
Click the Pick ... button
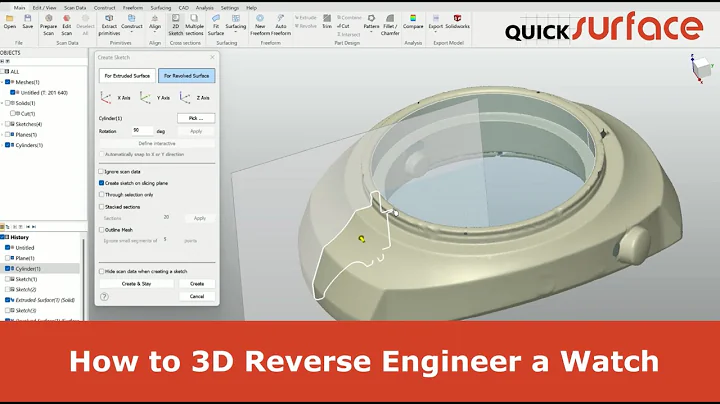[x=196, y=118]
